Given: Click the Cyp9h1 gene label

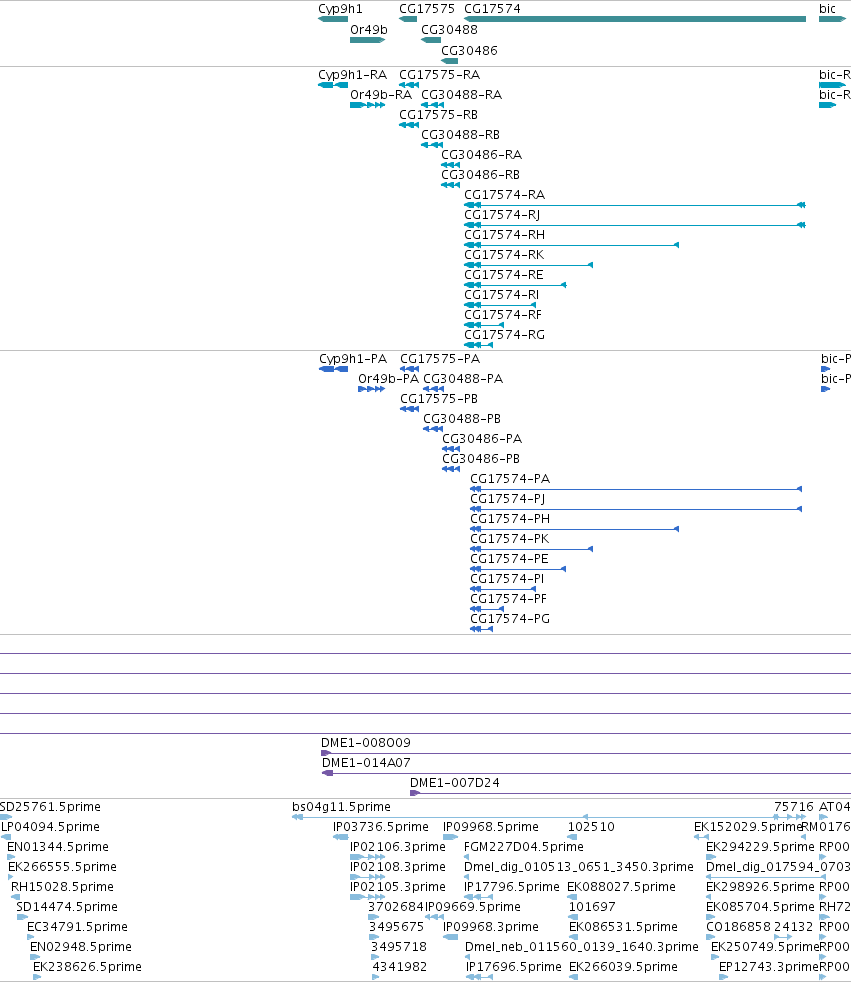Looking at the screenshot, I should pos(340,9).
